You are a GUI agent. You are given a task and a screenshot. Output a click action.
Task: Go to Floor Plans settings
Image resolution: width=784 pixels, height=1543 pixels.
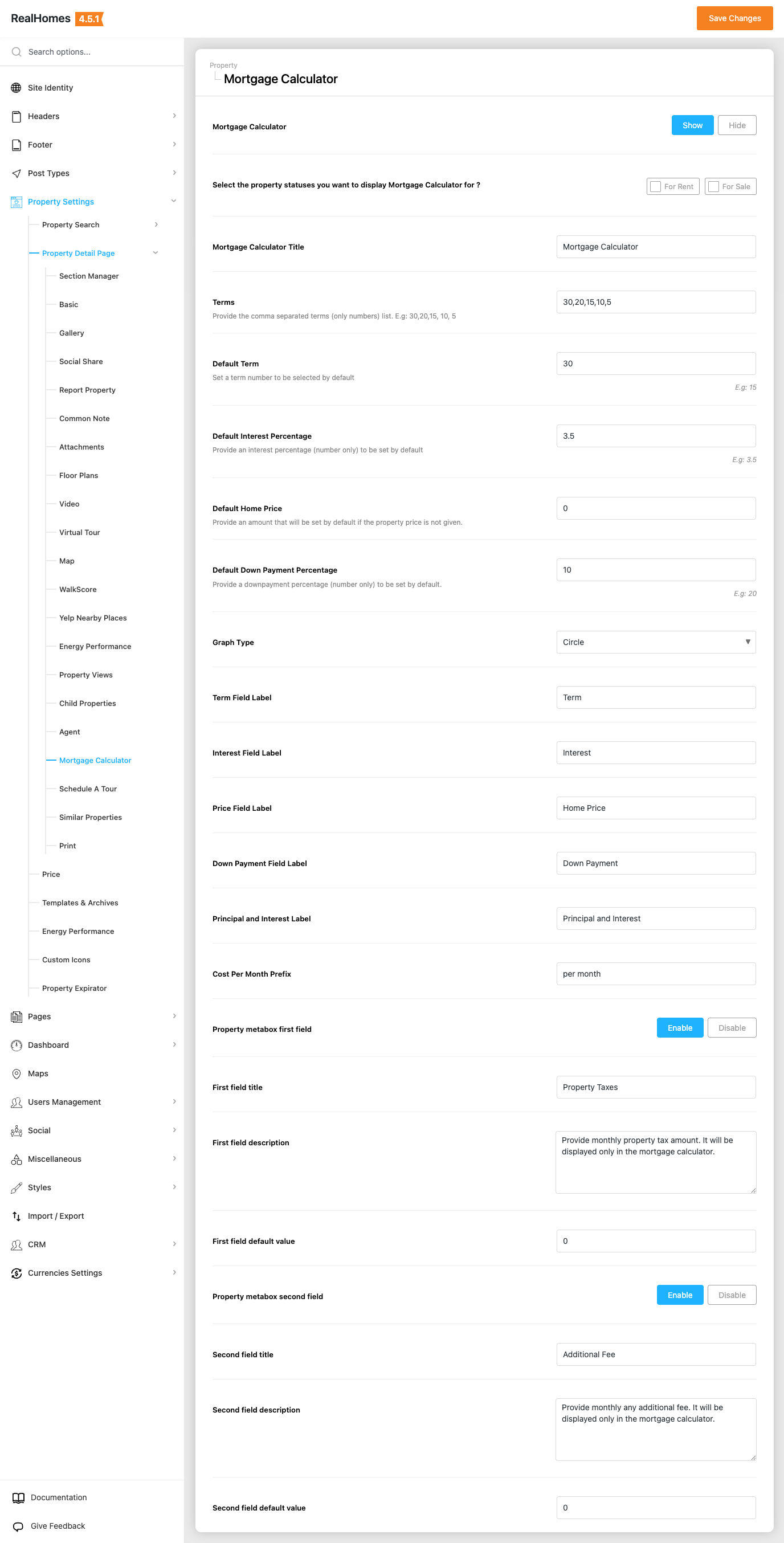pyautogui.click(x=79, y=476)
